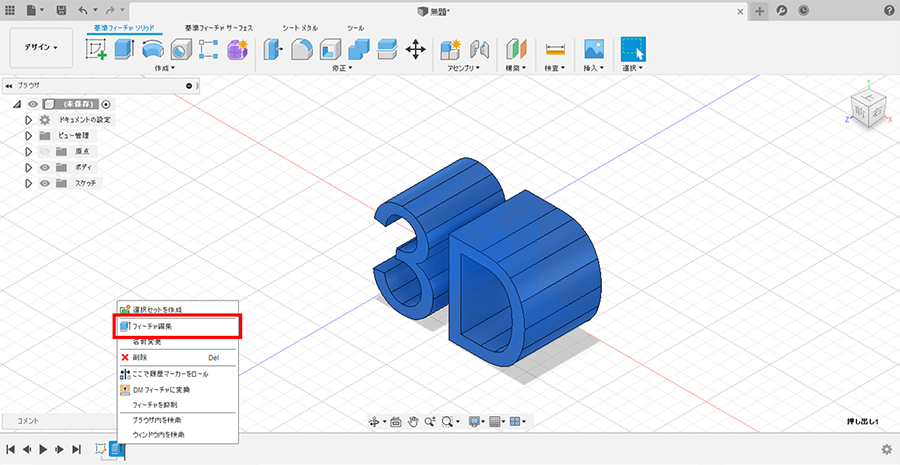The image size is (900, 465).
Task: Toggle visibility of the ボディ folder
Action: 45,167
